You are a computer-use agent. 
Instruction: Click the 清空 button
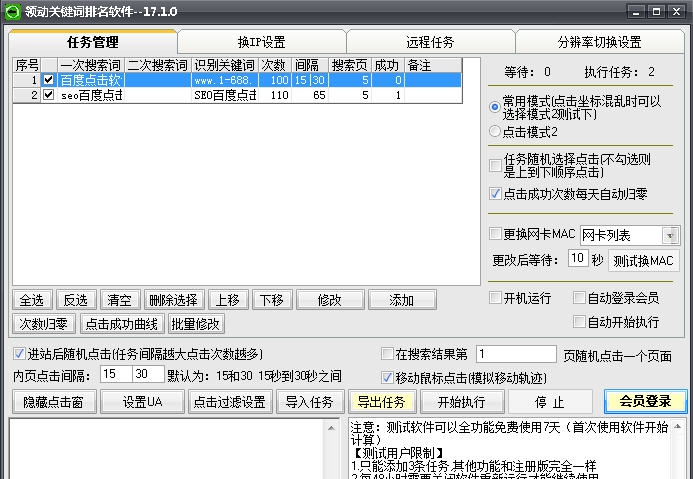(x=120, y=300)
